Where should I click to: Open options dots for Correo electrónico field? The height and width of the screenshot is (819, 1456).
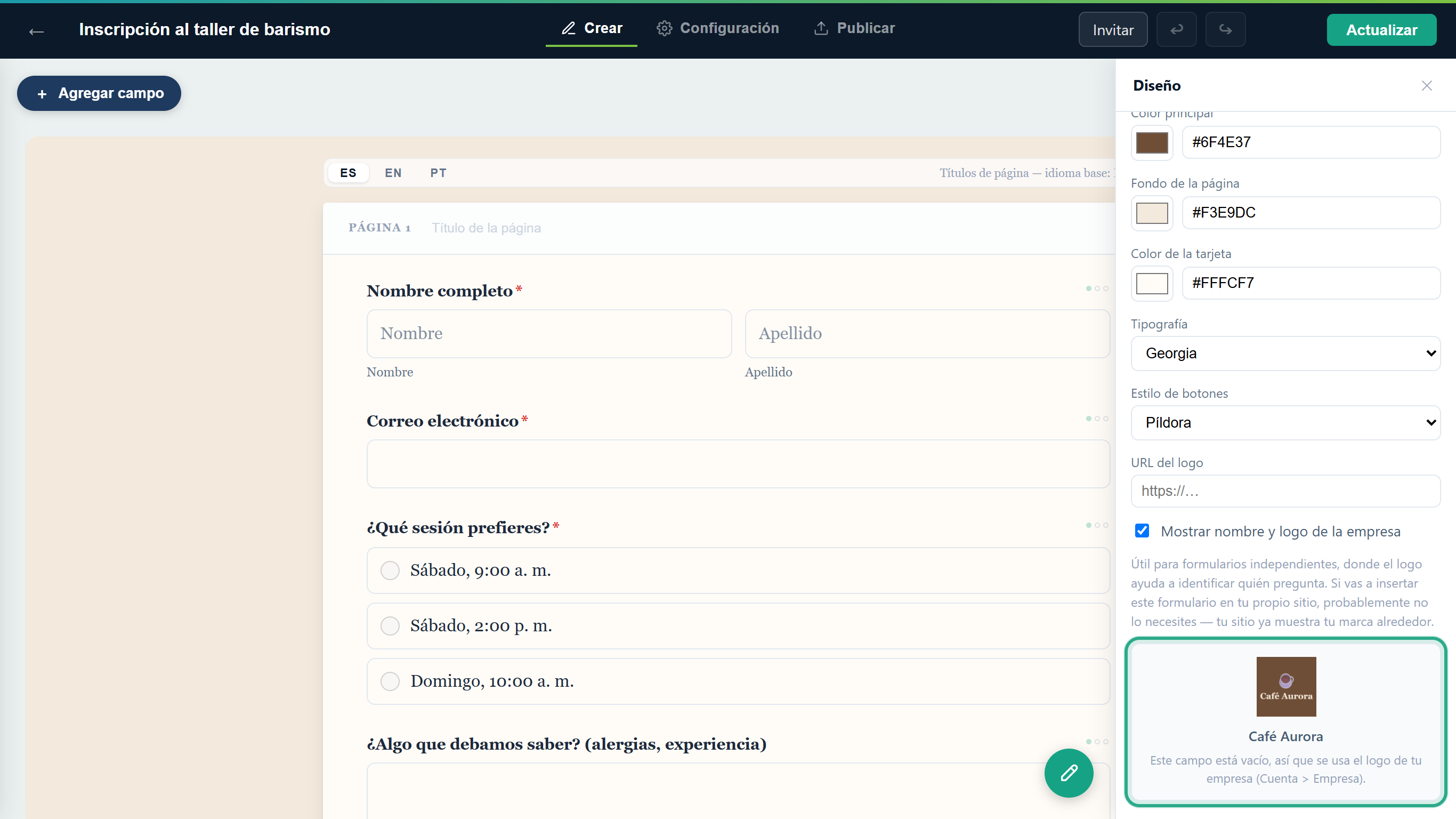coord(1096,419)
